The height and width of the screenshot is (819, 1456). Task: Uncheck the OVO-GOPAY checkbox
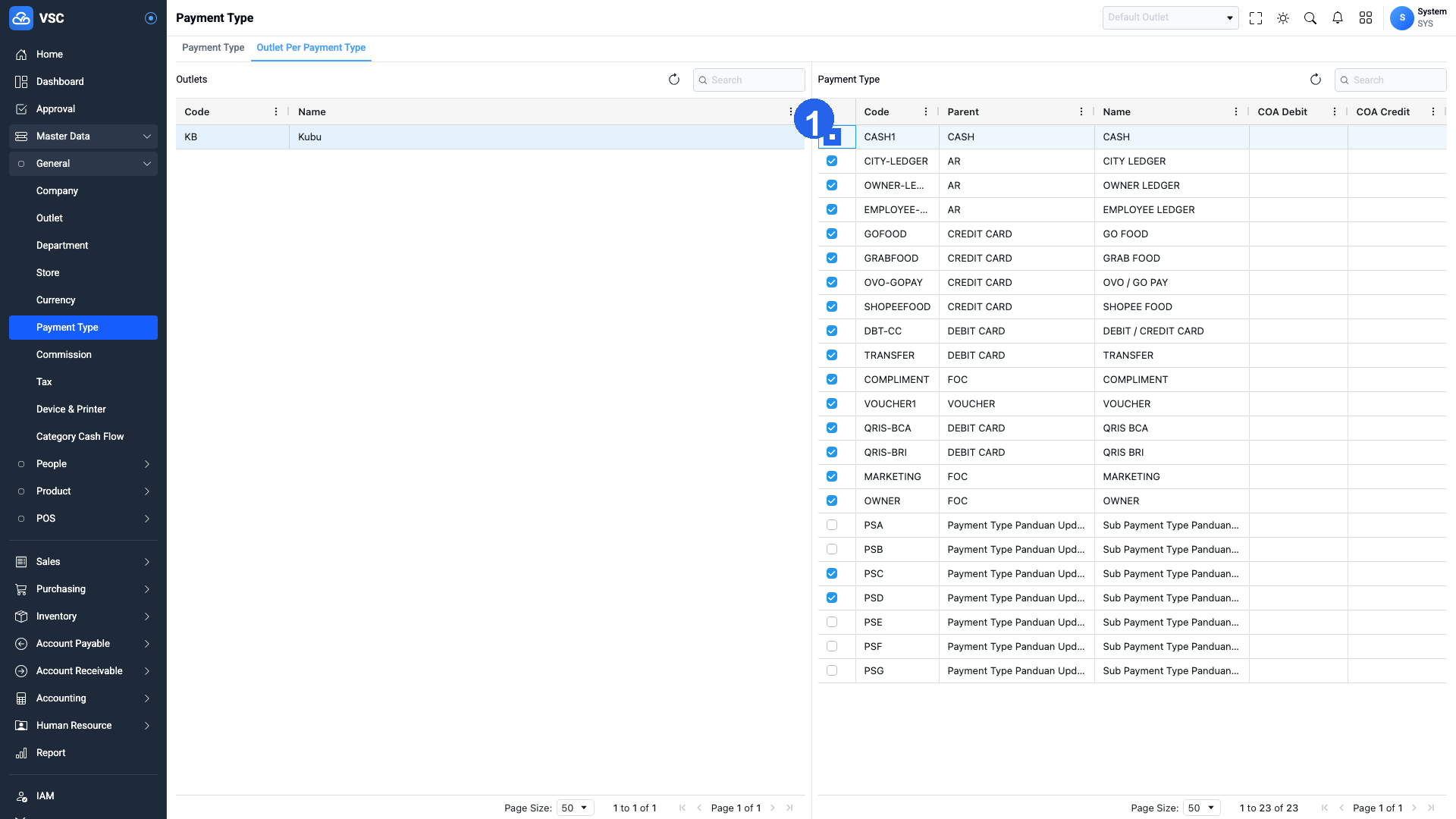point(832,282)
